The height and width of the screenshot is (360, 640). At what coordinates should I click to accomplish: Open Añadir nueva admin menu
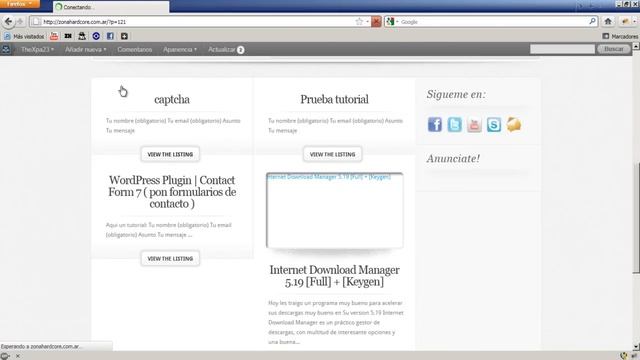click(x=86, y=49)
